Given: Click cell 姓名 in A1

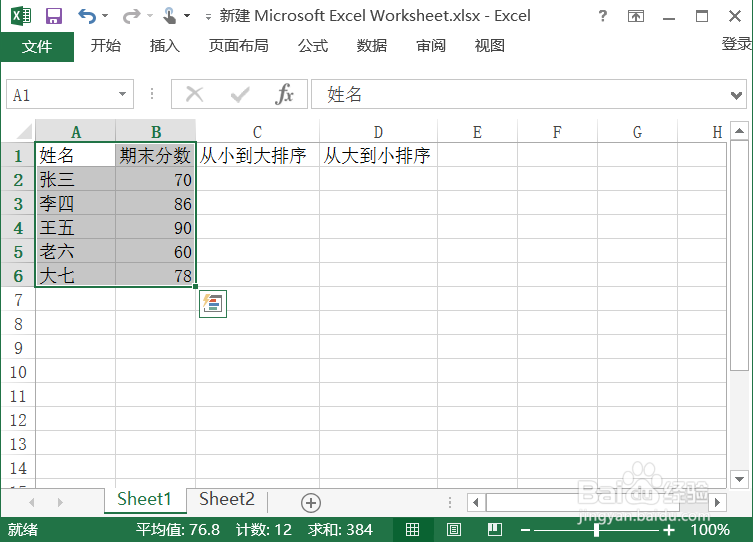Looking at the screenshot, I should tap(75, 155).
